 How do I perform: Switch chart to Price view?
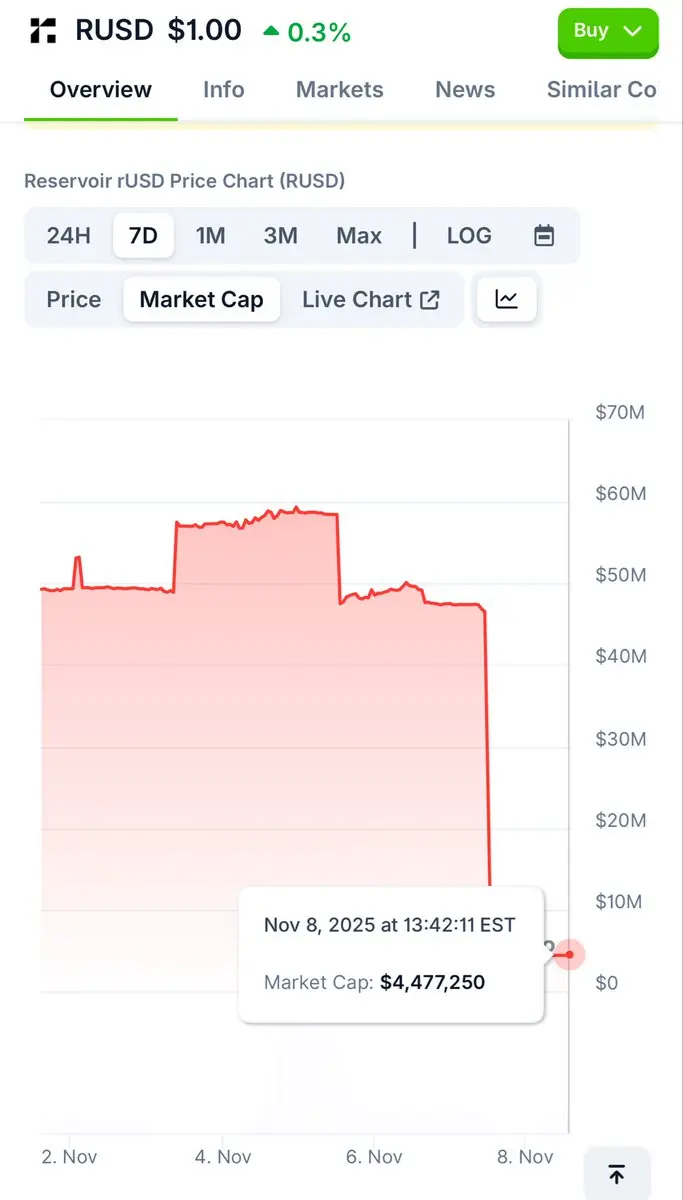pyautogui.click(x=74, y=300)
